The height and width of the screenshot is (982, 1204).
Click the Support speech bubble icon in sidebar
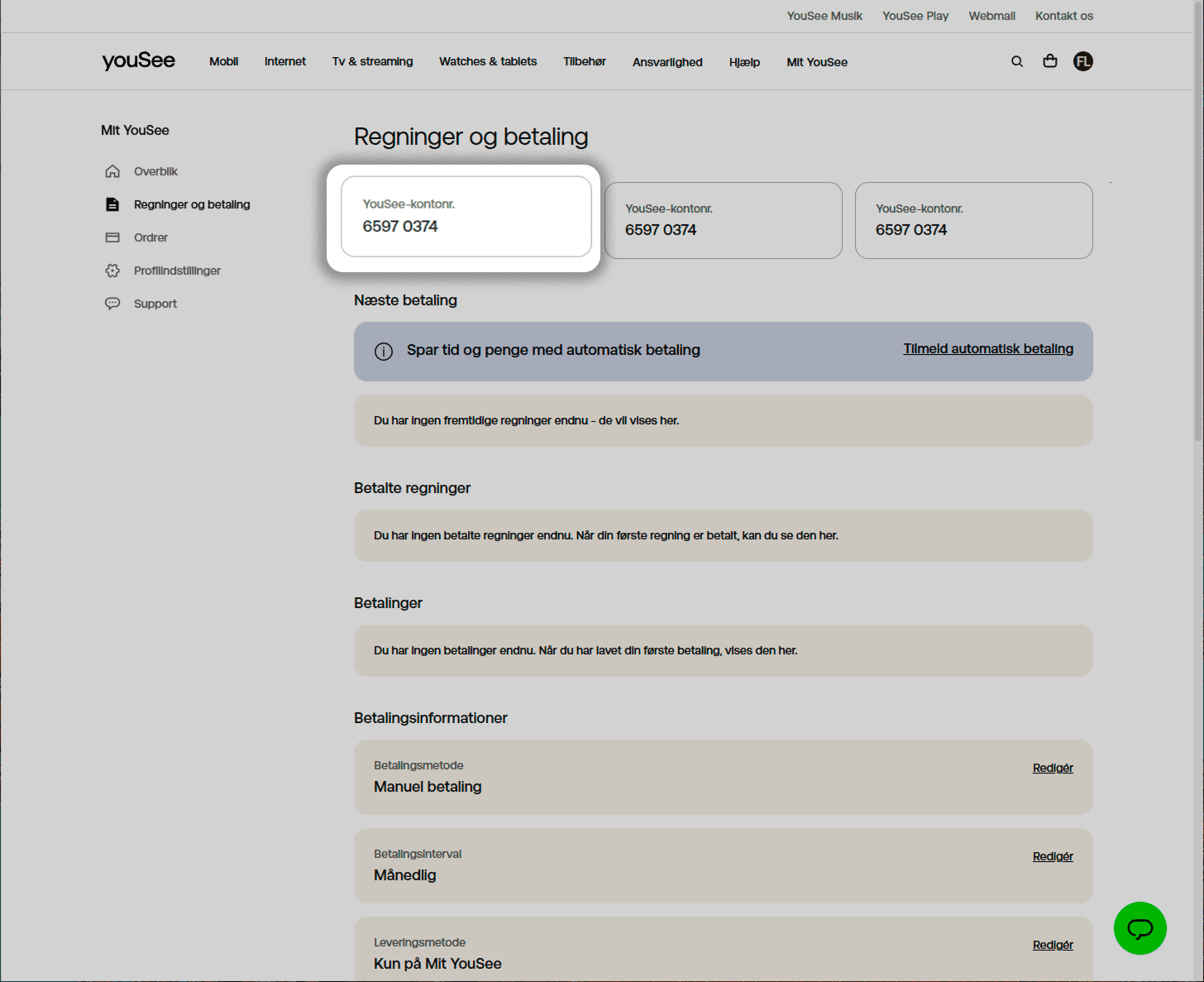[112, 304]
